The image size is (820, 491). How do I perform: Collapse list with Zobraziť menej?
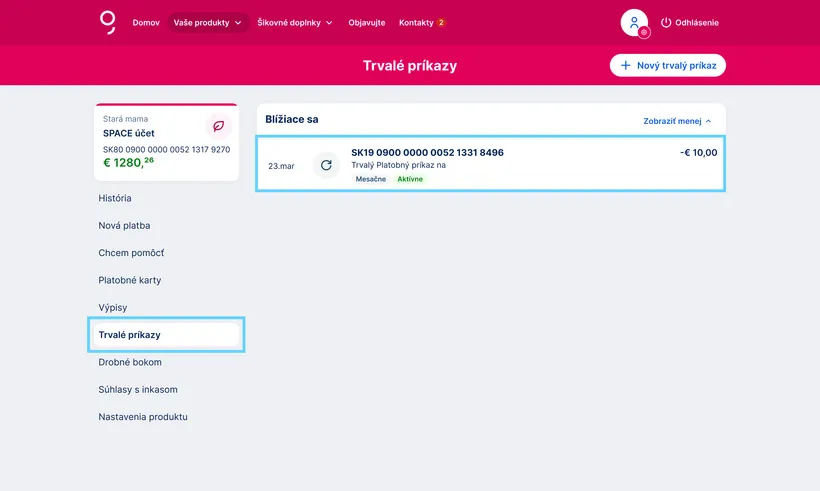678,121
